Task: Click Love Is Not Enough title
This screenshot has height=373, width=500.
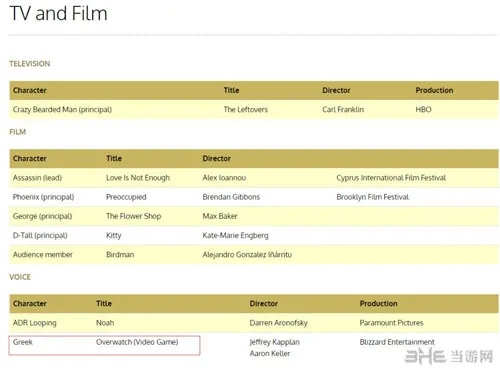Action: click(138, 178)
